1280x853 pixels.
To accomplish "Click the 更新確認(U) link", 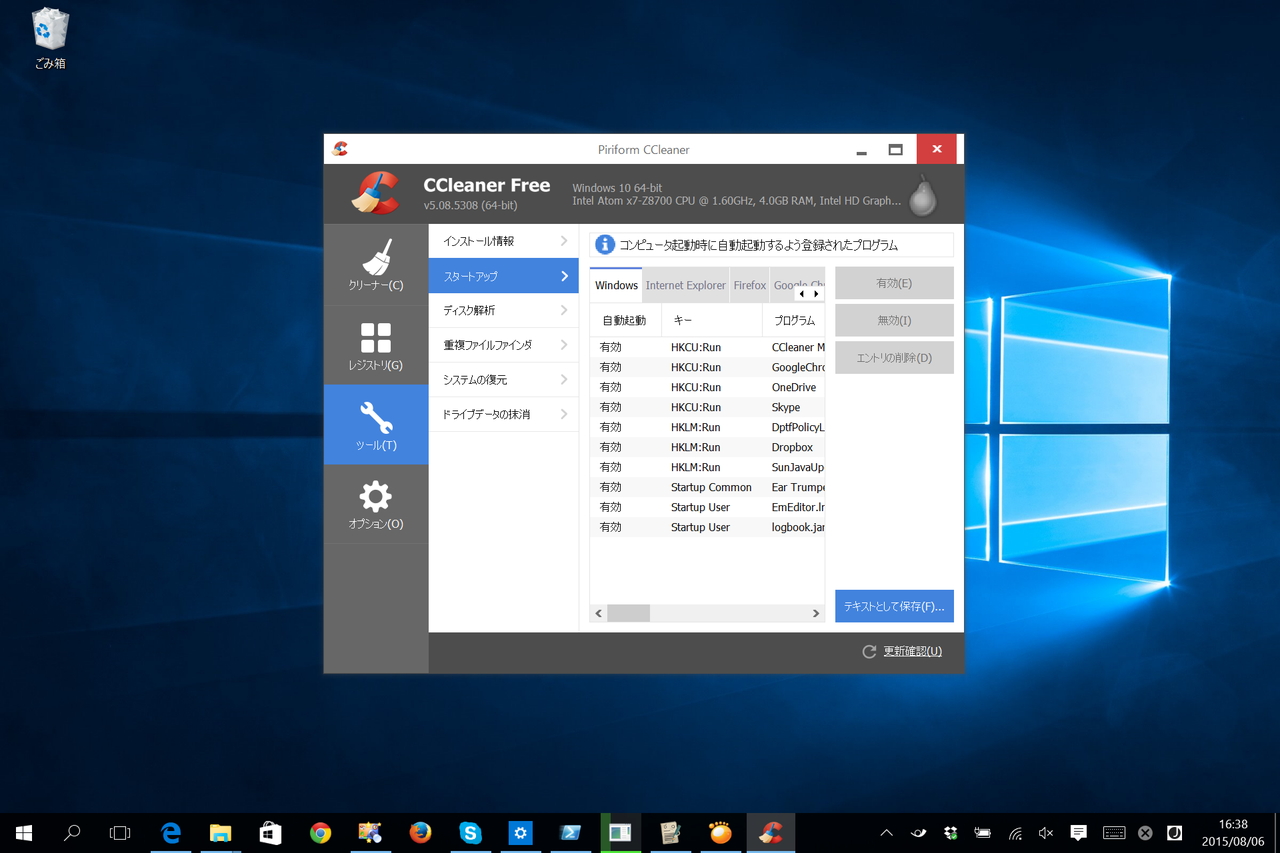I will (912, 651).
